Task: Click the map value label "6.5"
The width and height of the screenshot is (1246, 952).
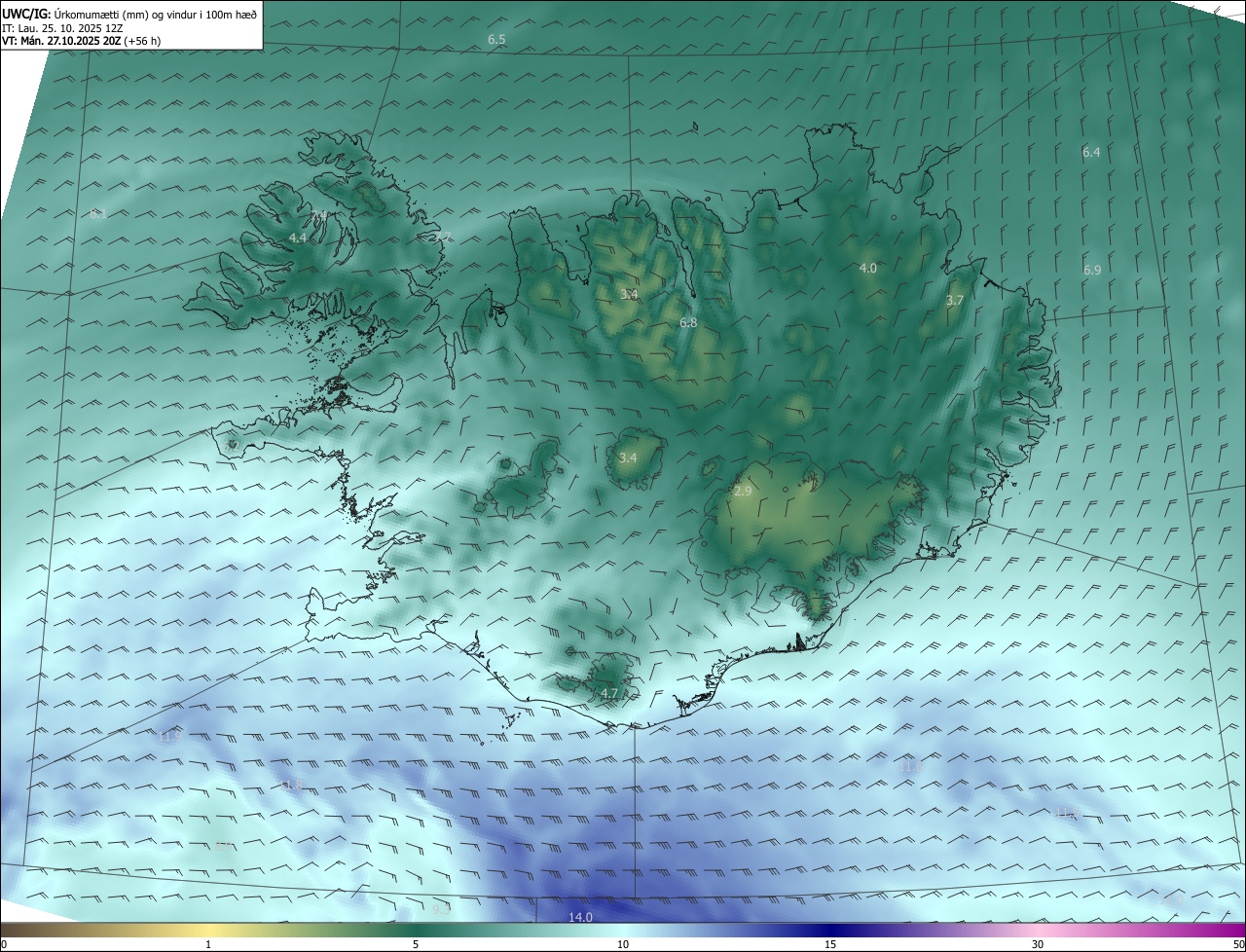Action: tap(496, 40)
